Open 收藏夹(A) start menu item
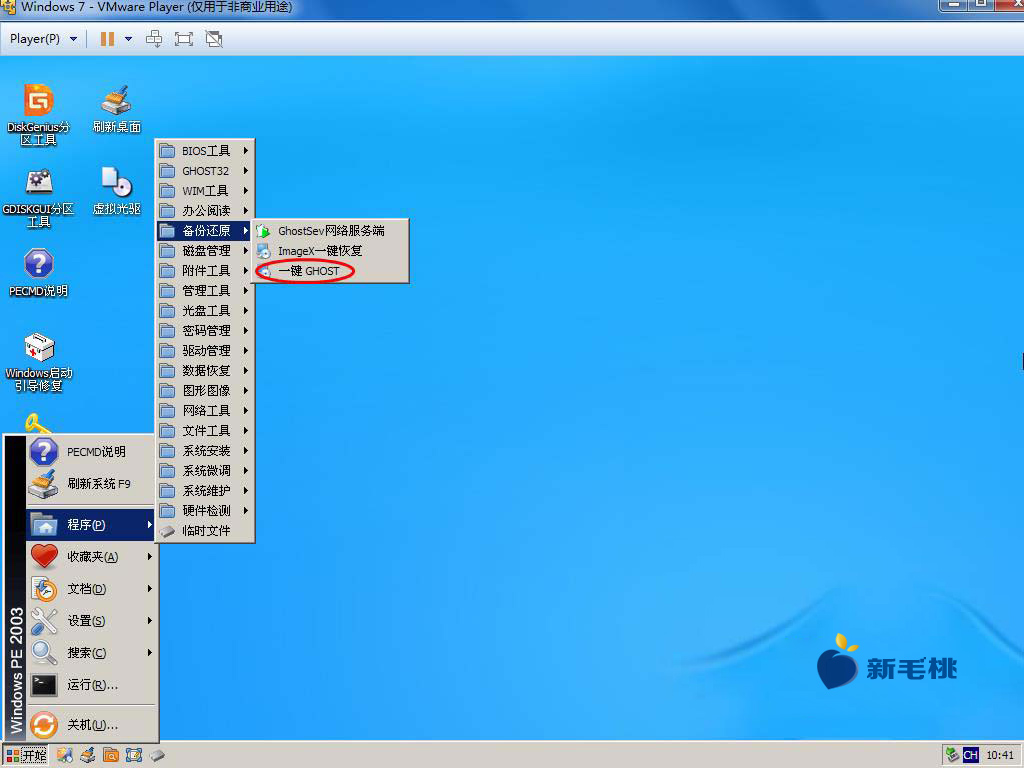This screenshot has height=768, width=1024. pos(91,557)
